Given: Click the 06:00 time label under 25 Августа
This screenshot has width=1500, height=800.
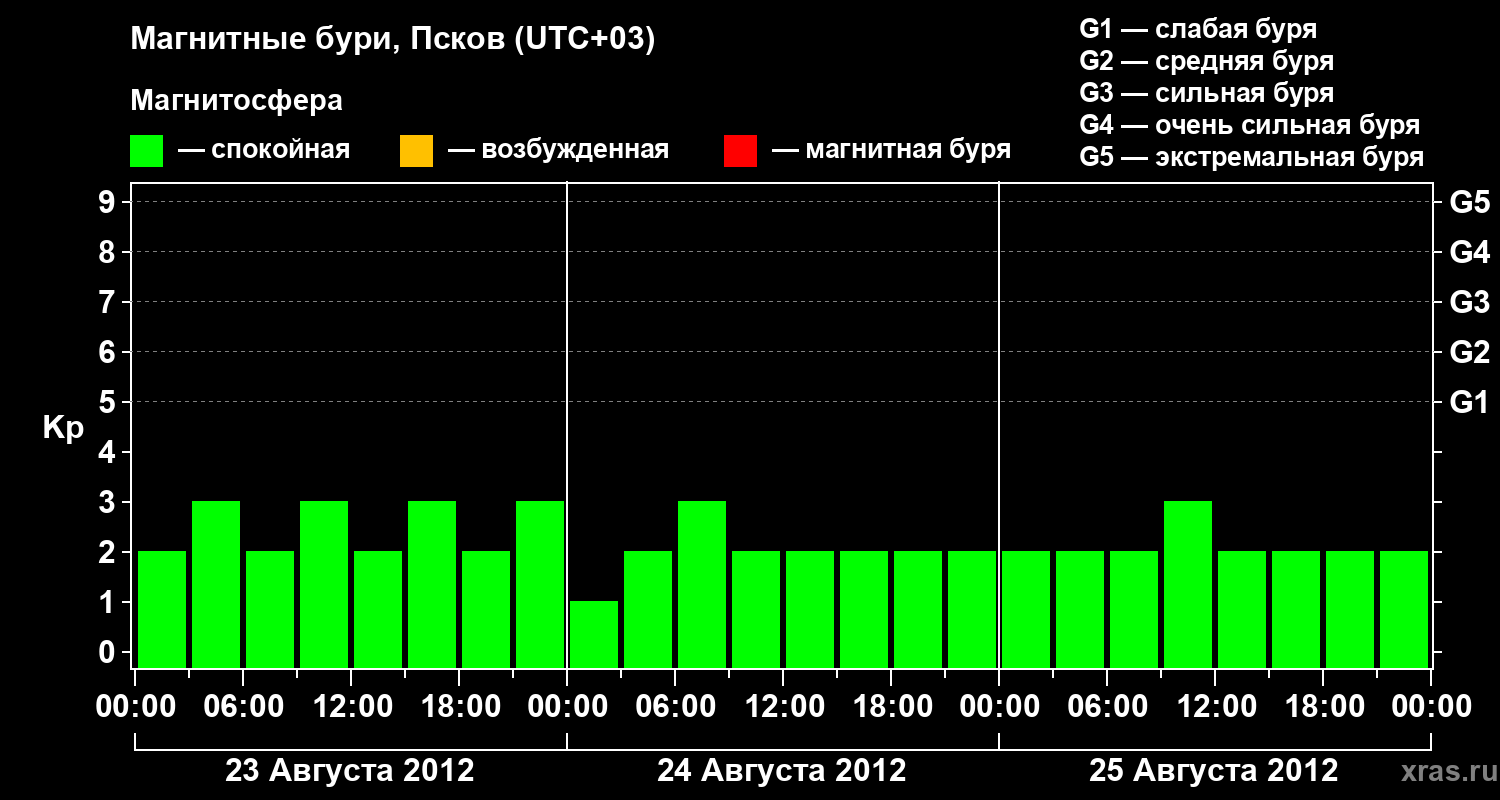Looking at the screenshot, I should 1107,707.
